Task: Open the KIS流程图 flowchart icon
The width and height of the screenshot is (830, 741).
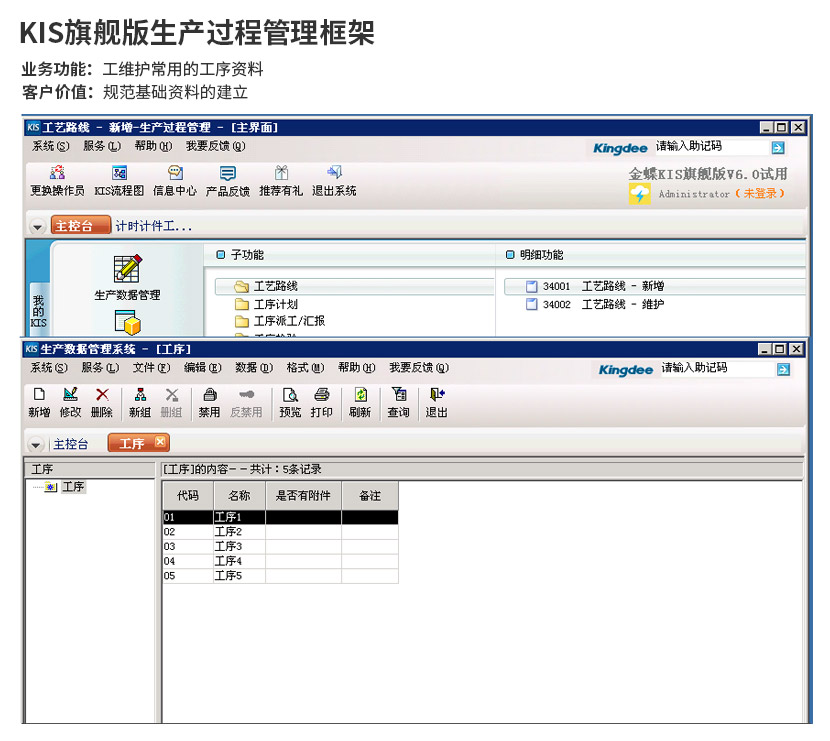Action: coord(119,173)
